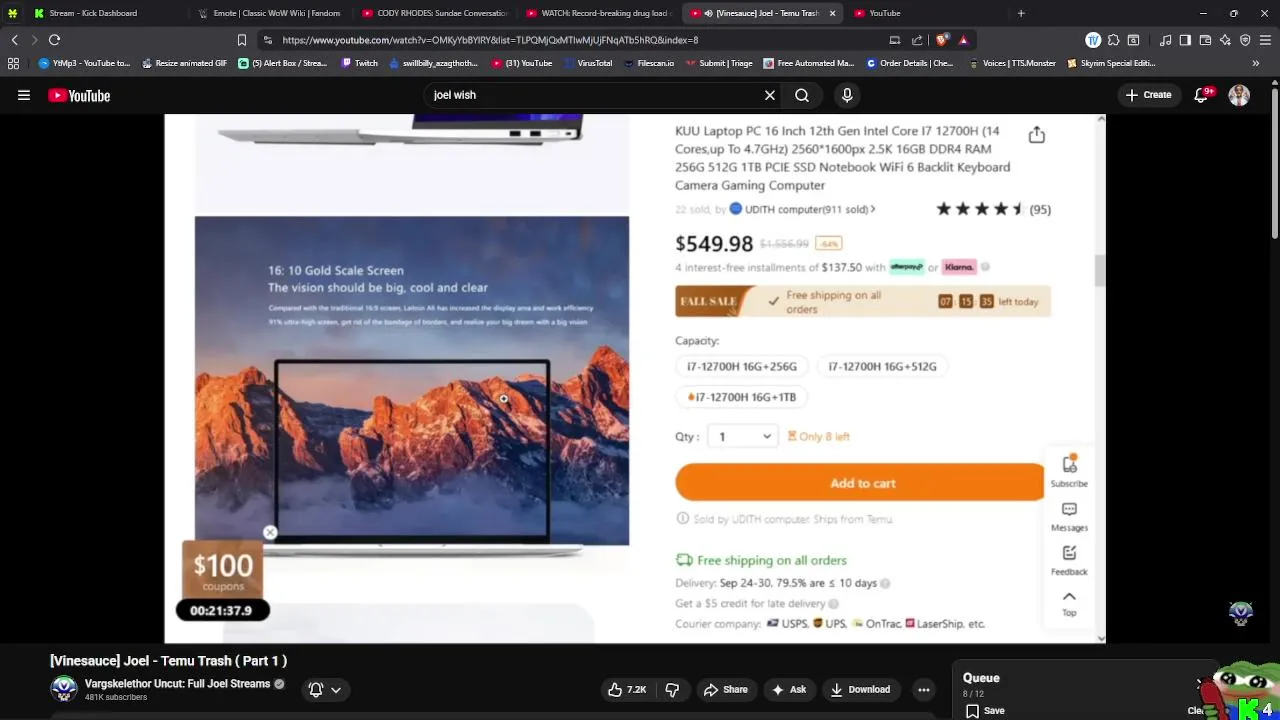Open the VirusTotal bookmark
Screen dimensions: 1280x720
click(x=588, y=63)
